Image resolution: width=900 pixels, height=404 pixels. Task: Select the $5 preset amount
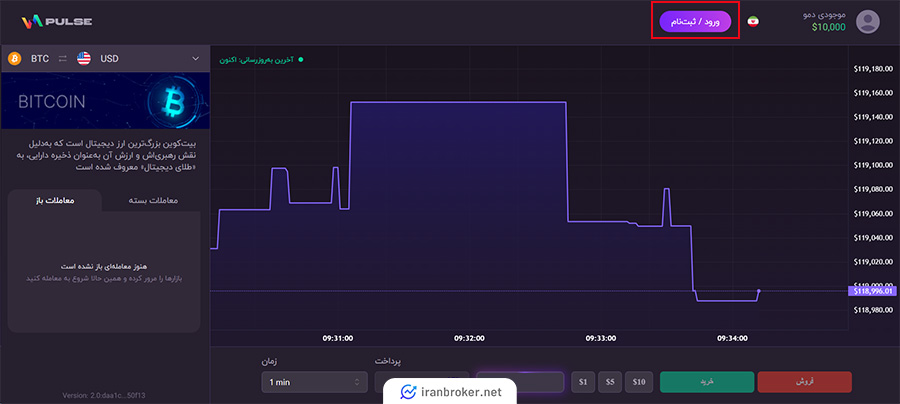[609, 382]
